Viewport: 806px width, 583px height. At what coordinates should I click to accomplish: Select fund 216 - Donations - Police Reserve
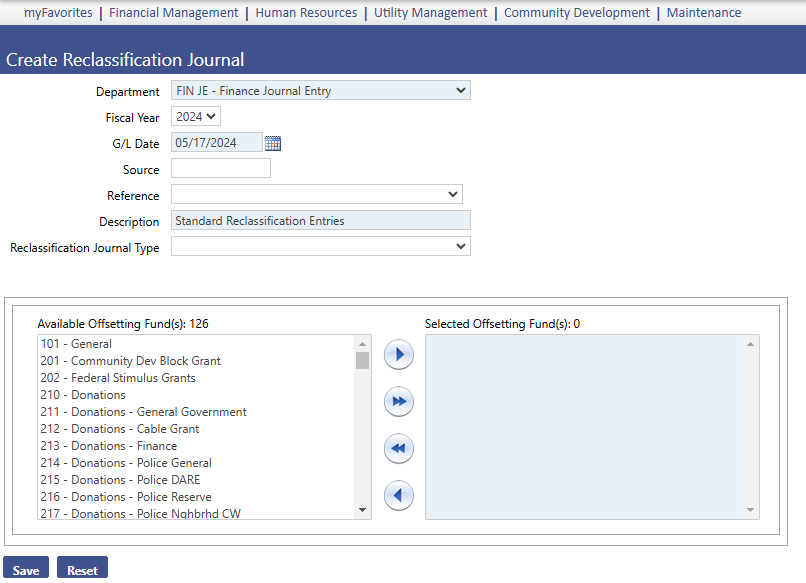coord(196,497)
